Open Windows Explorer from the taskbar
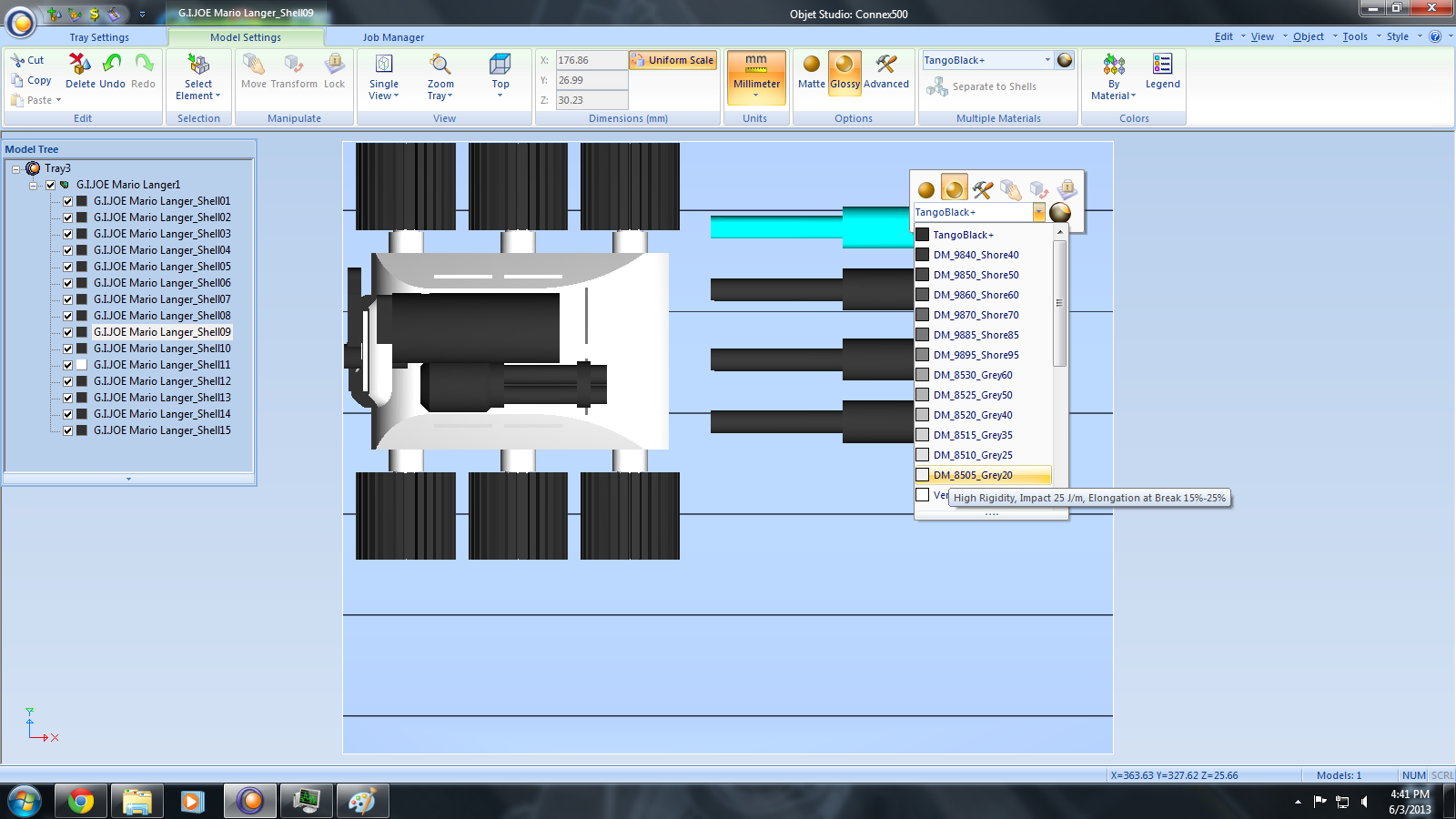The image size is (1456, 819). click(x=137, y=801)
